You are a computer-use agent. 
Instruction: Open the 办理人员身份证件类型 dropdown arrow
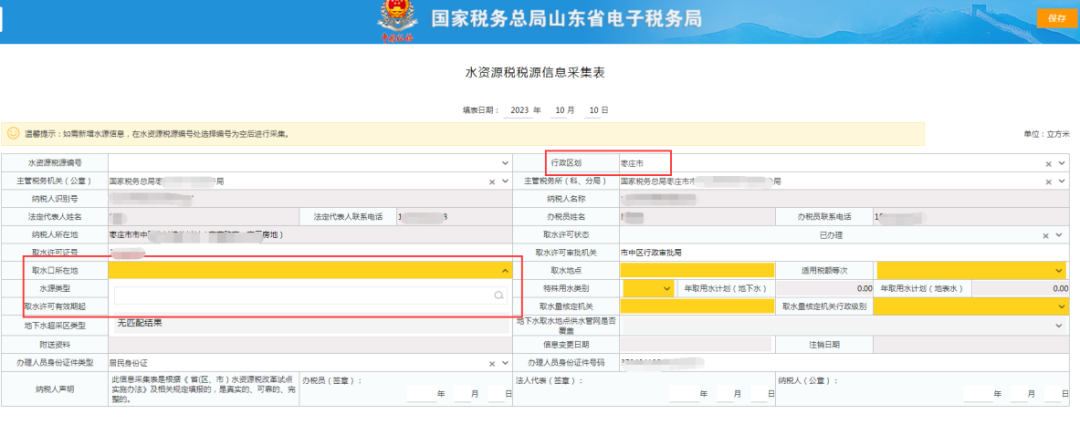505,363
